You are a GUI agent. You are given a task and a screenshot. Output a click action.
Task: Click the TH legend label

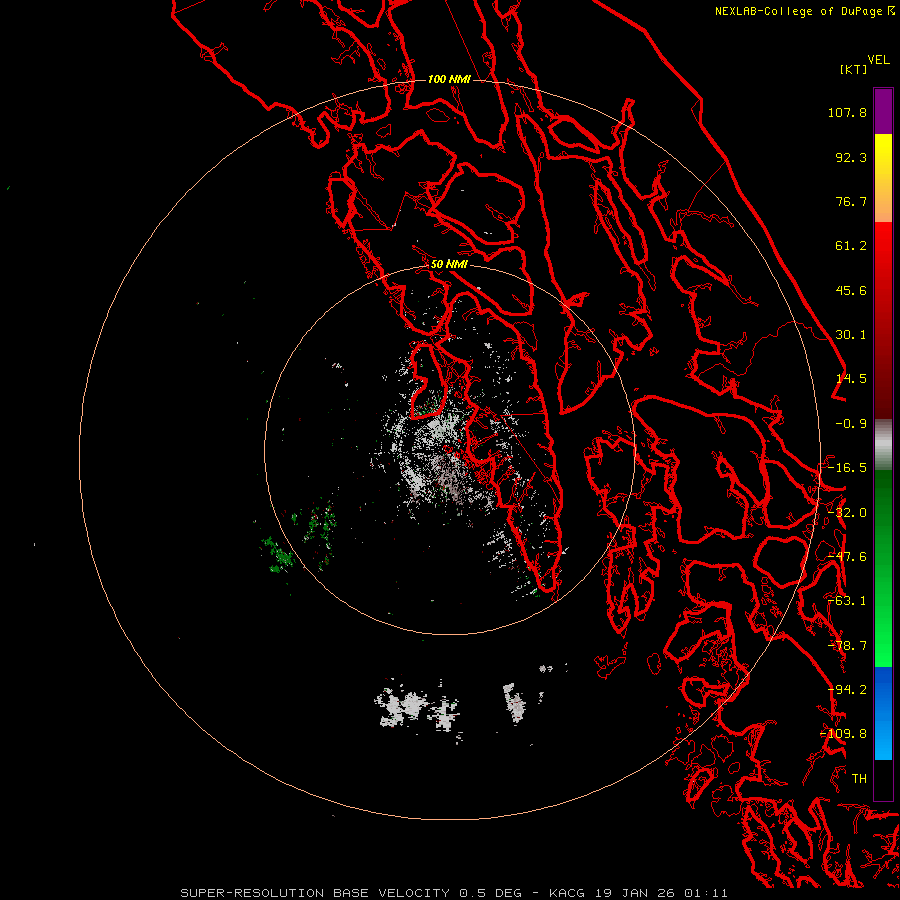pos(859,779)
